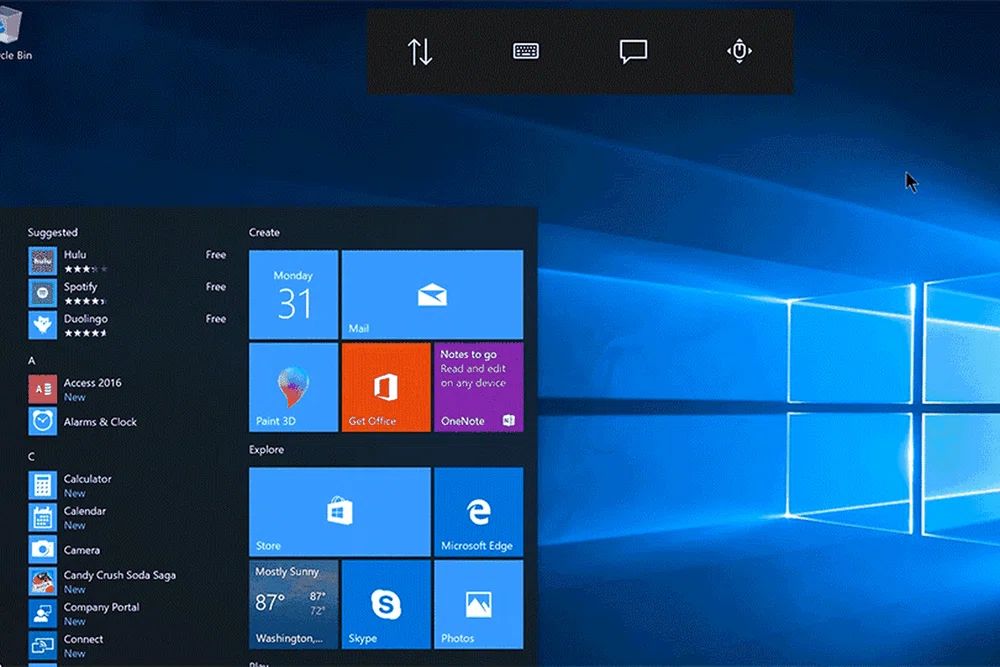Select Hulu in Suggested apps
1000x667 pixels.
pos(75,260)
